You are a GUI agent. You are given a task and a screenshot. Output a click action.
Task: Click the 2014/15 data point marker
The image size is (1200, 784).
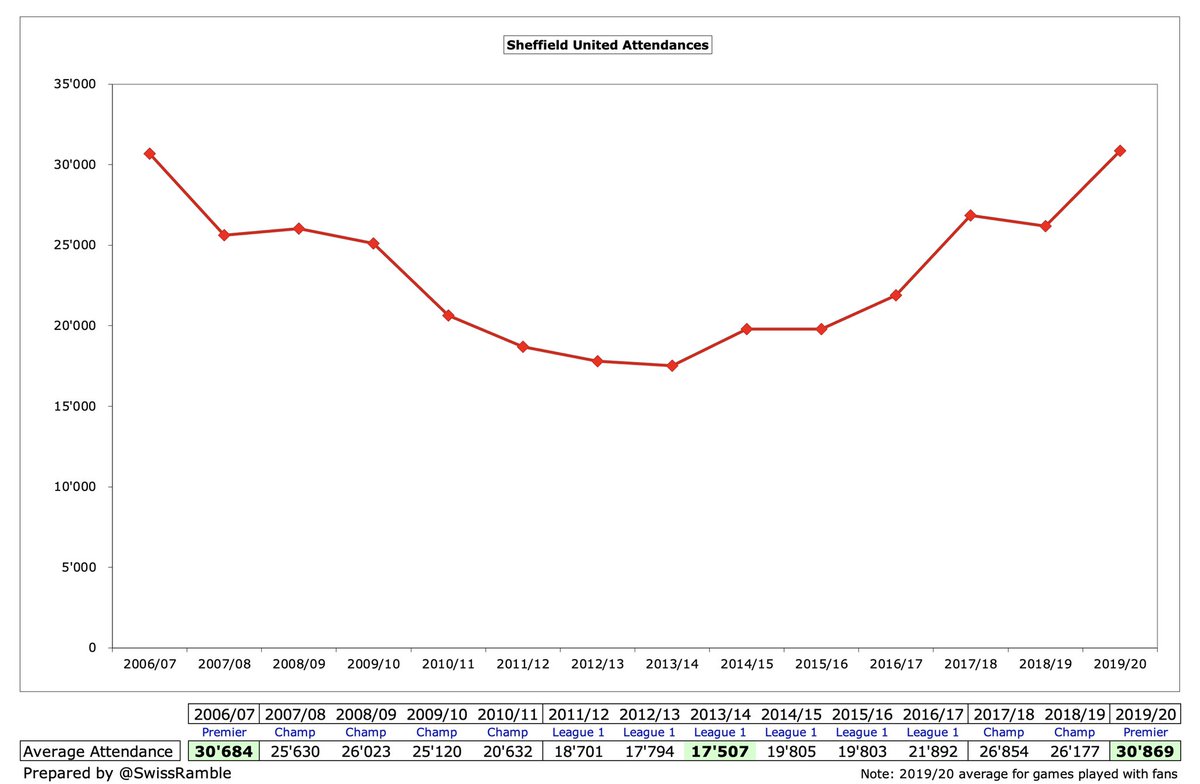[x=747, y=329]
